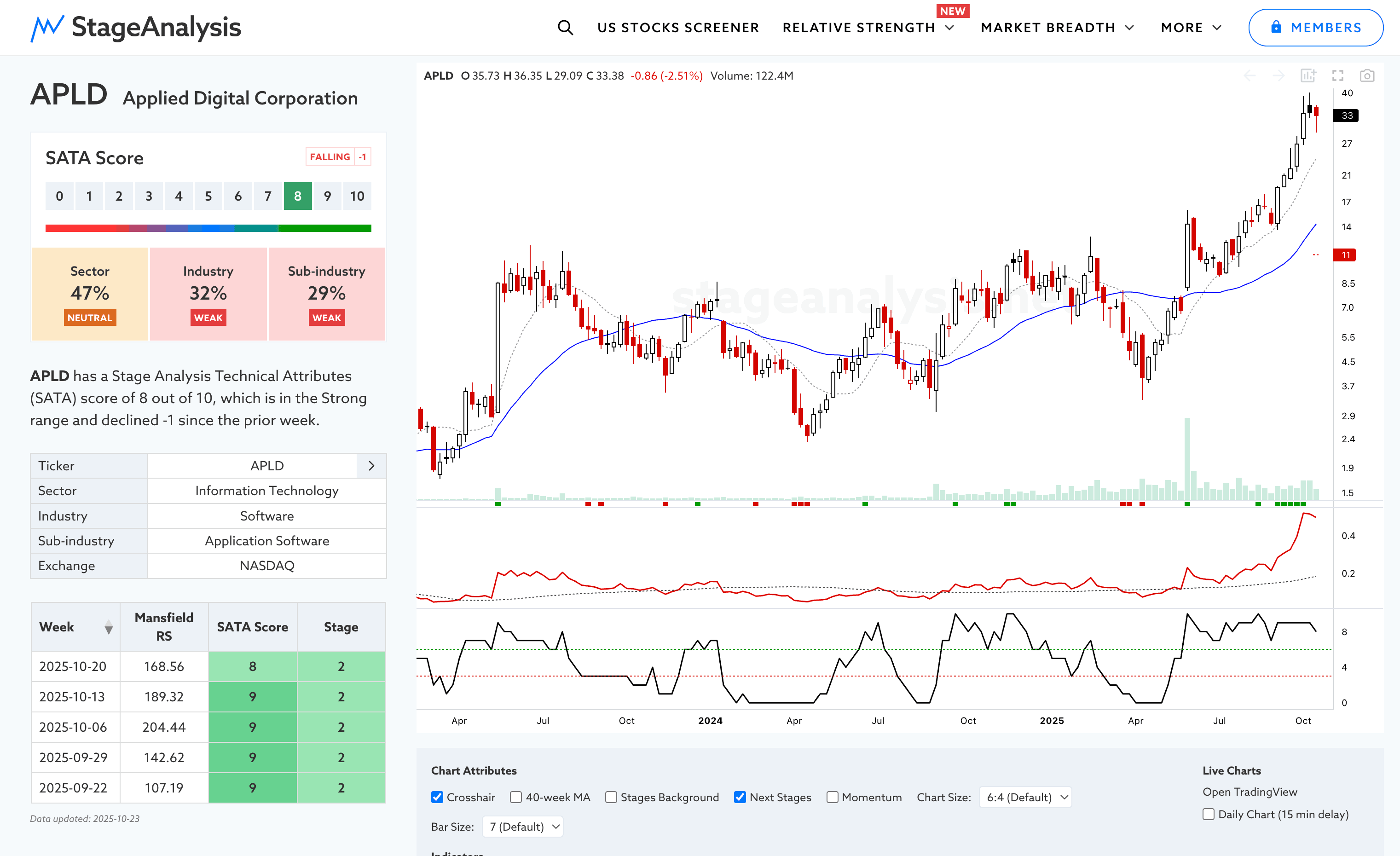The image size is (1400, 856).
Task: Enable the 40-week MA checkbox
Action: 516,797
